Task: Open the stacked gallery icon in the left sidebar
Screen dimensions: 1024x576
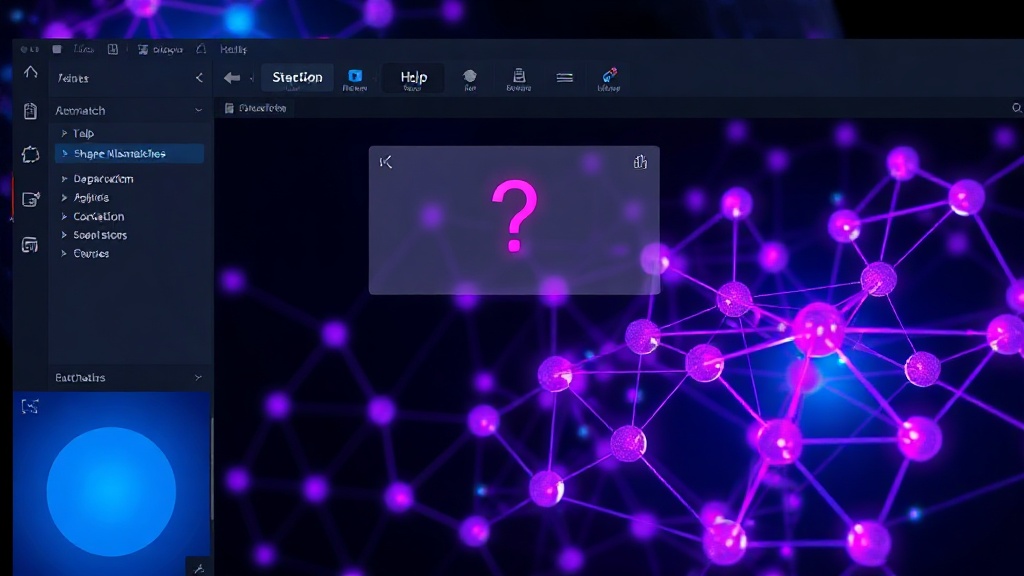Action: pyautogui.click(x=30, y=245)
